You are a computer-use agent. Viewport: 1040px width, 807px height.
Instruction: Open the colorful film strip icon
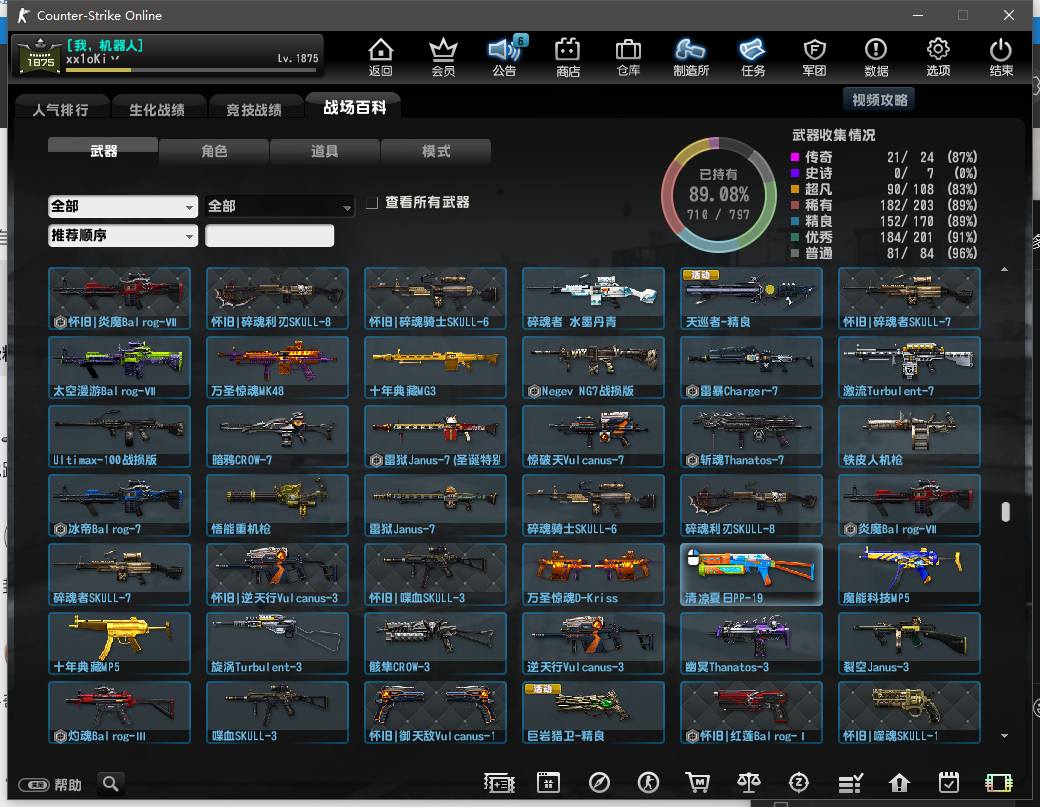pyautogui.click(x=998, y=783)
